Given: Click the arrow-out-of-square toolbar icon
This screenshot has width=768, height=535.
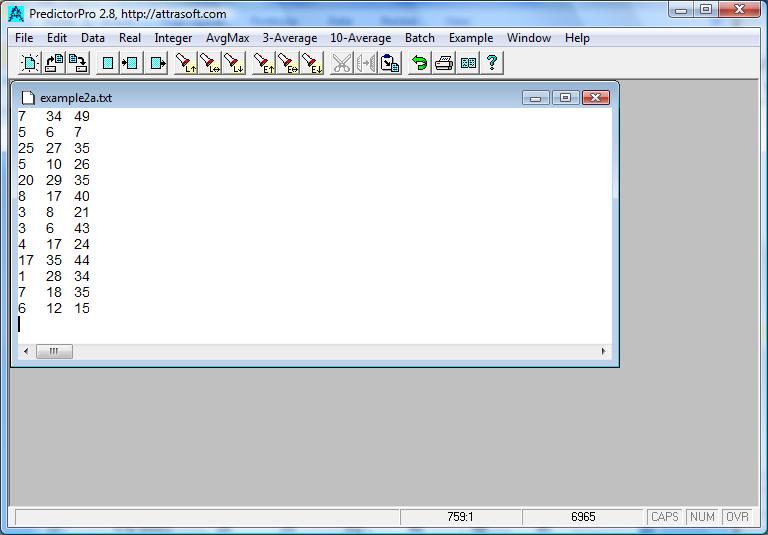Looking at the screenshot, I should click(x=157, y=63).
